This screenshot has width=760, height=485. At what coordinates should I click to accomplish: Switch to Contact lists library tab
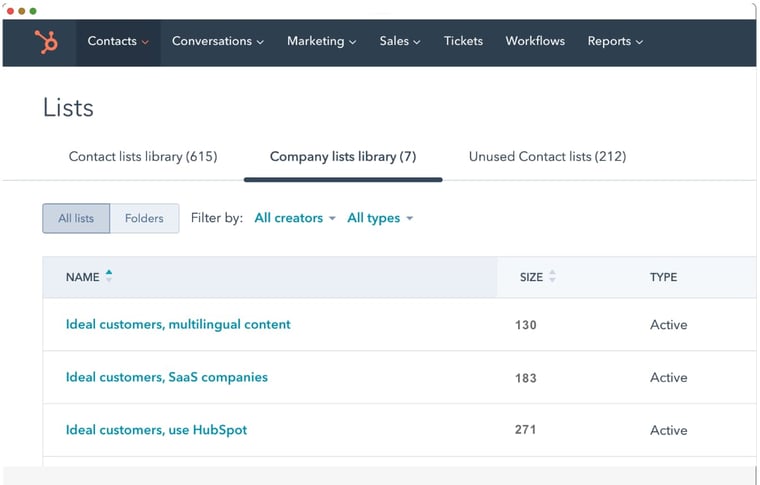(x=142, y=157)
